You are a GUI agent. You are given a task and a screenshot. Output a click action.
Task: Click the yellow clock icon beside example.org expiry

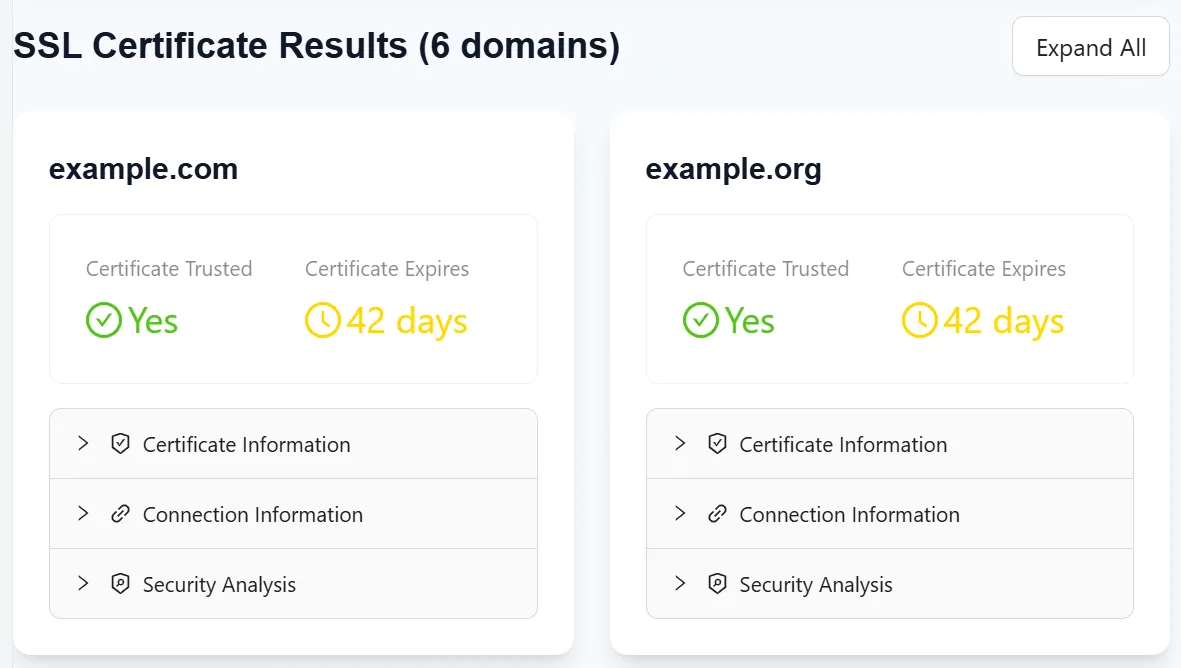(918, 320)
